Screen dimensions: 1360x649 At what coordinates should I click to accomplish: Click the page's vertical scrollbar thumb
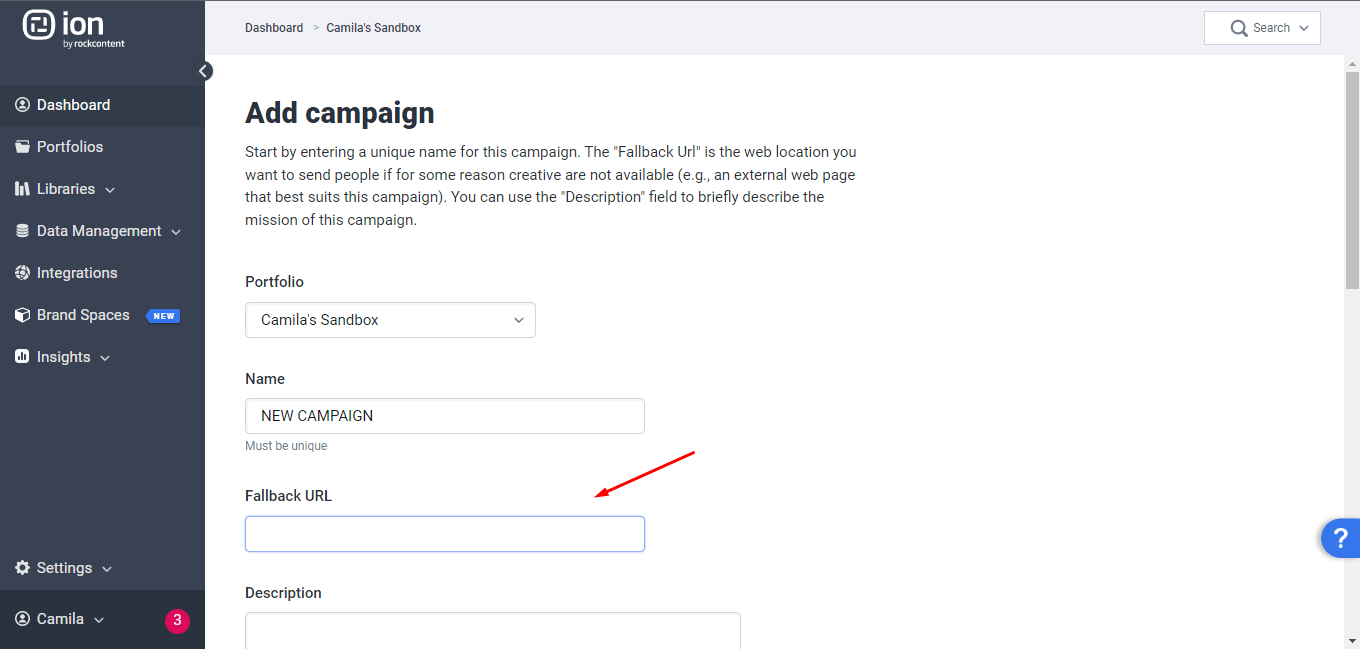pos(1352,181)
